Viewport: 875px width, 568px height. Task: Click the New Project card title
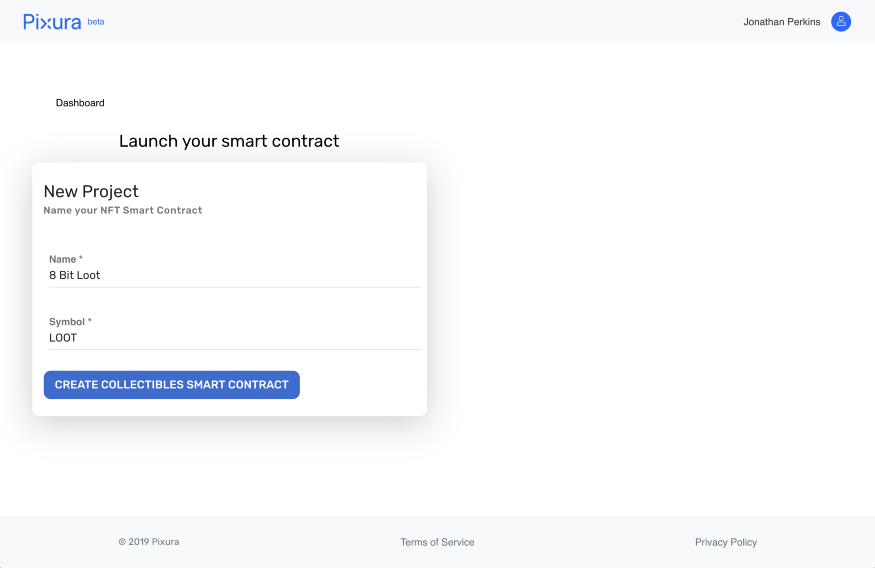91,191
